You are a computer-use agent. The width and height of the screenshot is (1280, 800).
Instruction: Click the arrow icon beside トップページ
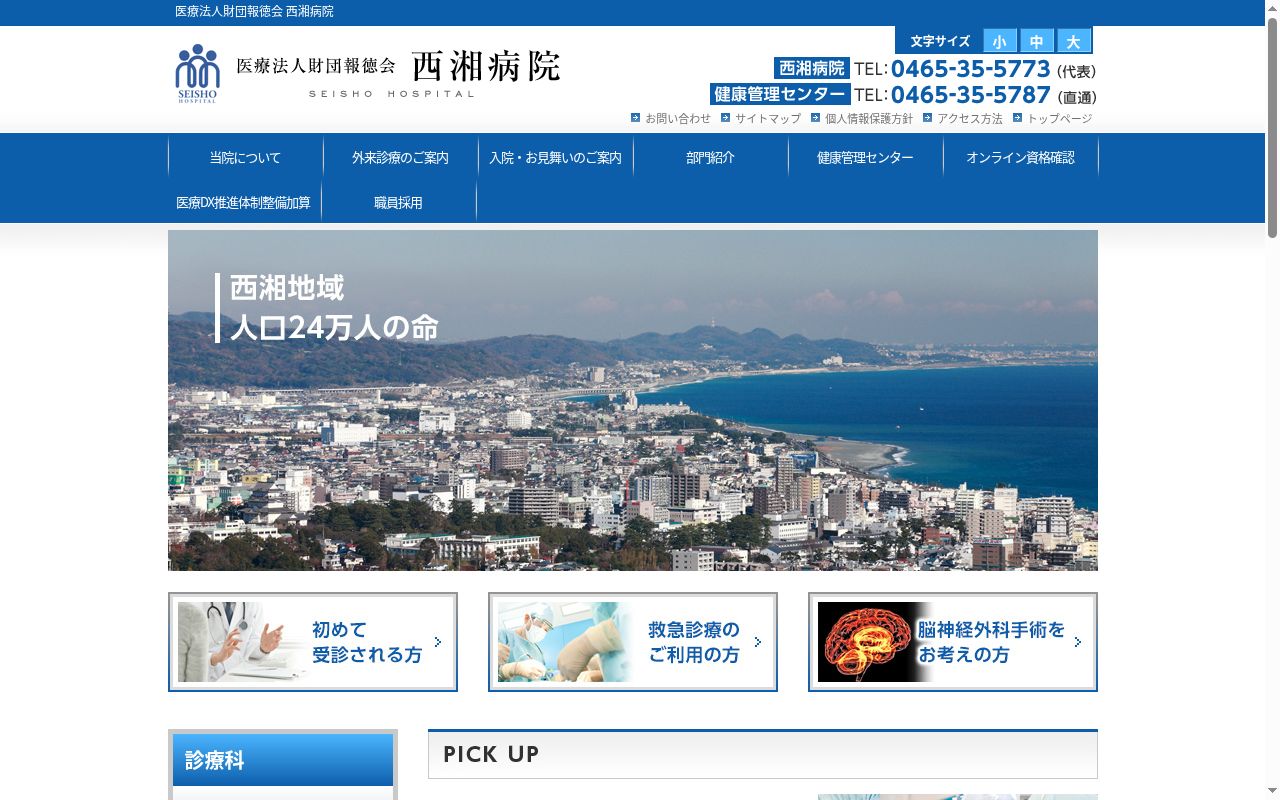[x=1018, y=118]
